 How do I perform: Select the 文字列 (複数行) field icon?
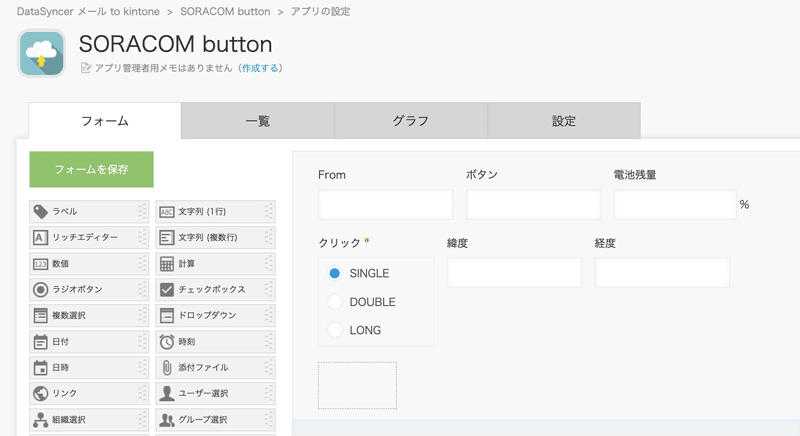pos(167,237)
